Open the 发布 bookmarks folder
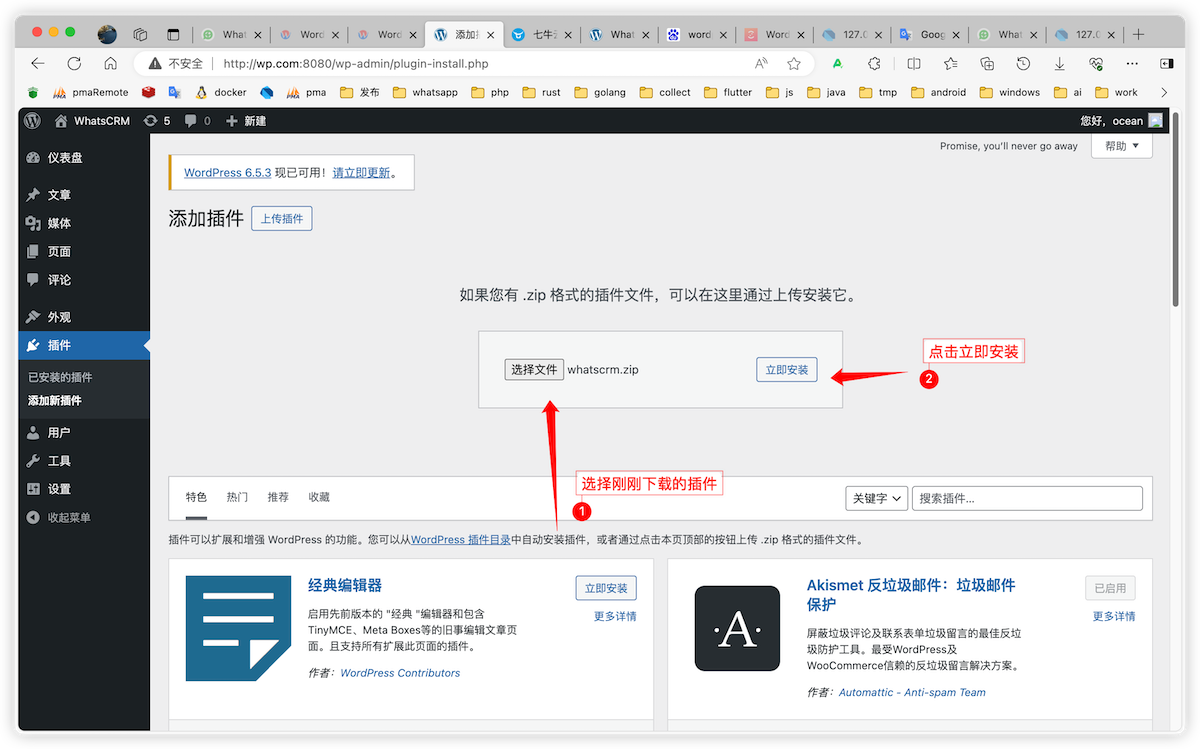 [360, 92]
